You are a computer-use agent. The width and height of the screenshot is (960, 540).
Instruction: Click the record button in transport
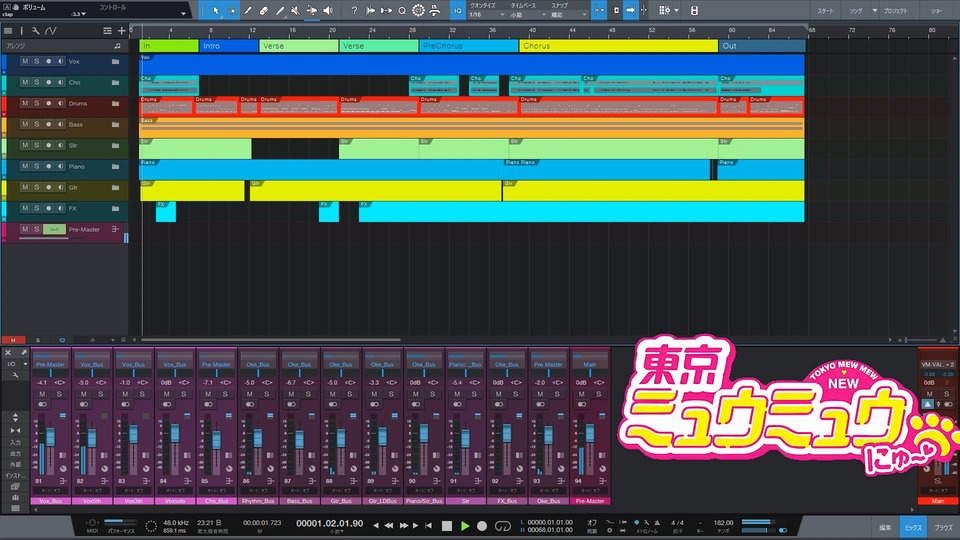click(x=482, y=526)
